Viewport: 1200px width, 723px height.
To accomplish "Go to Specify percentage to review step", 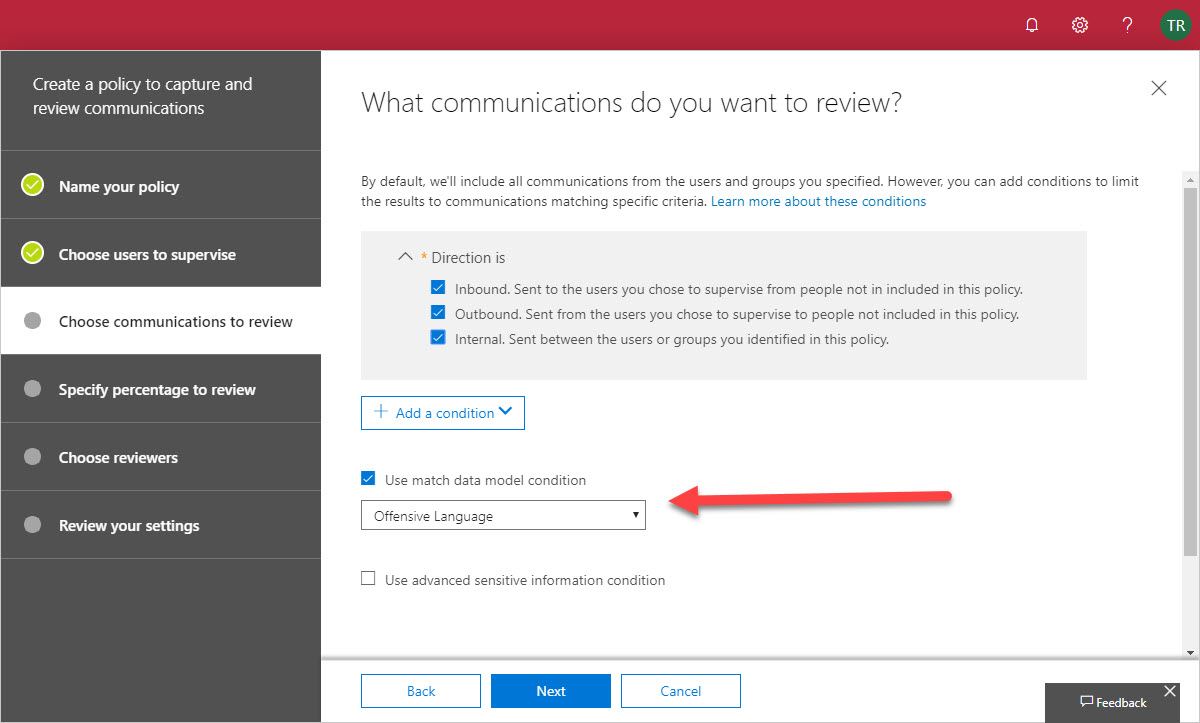I will [x=157, y=390].
